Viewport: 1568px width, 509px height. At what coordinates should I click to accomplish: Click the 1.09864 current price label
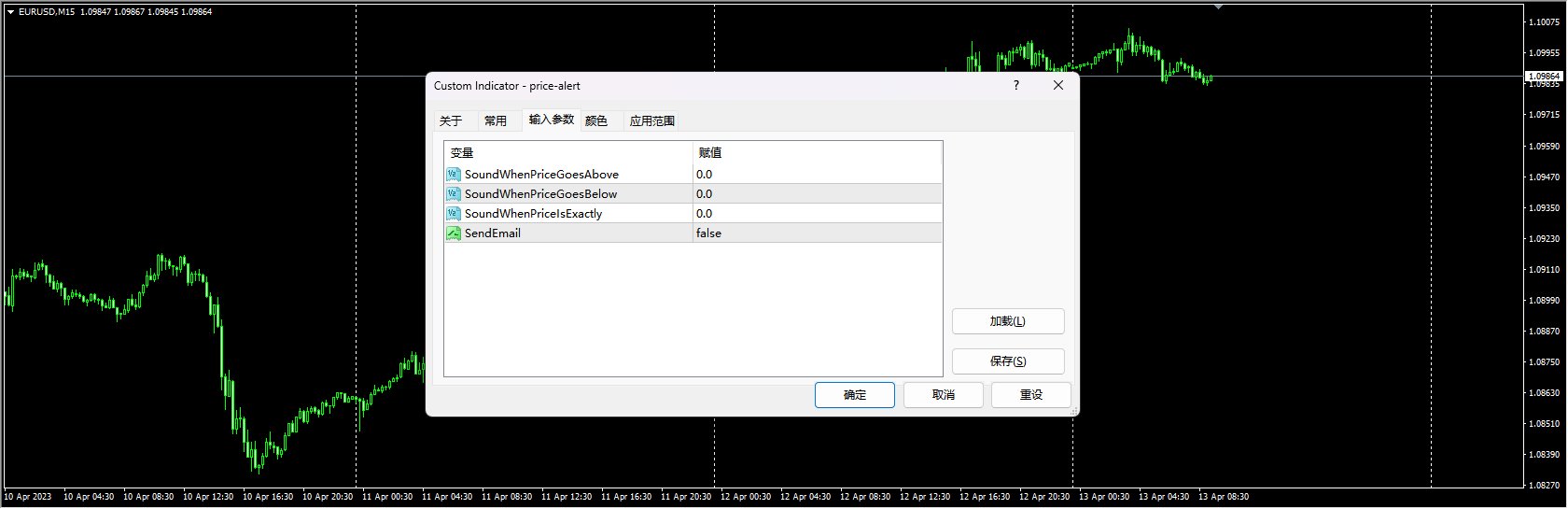1544,76
